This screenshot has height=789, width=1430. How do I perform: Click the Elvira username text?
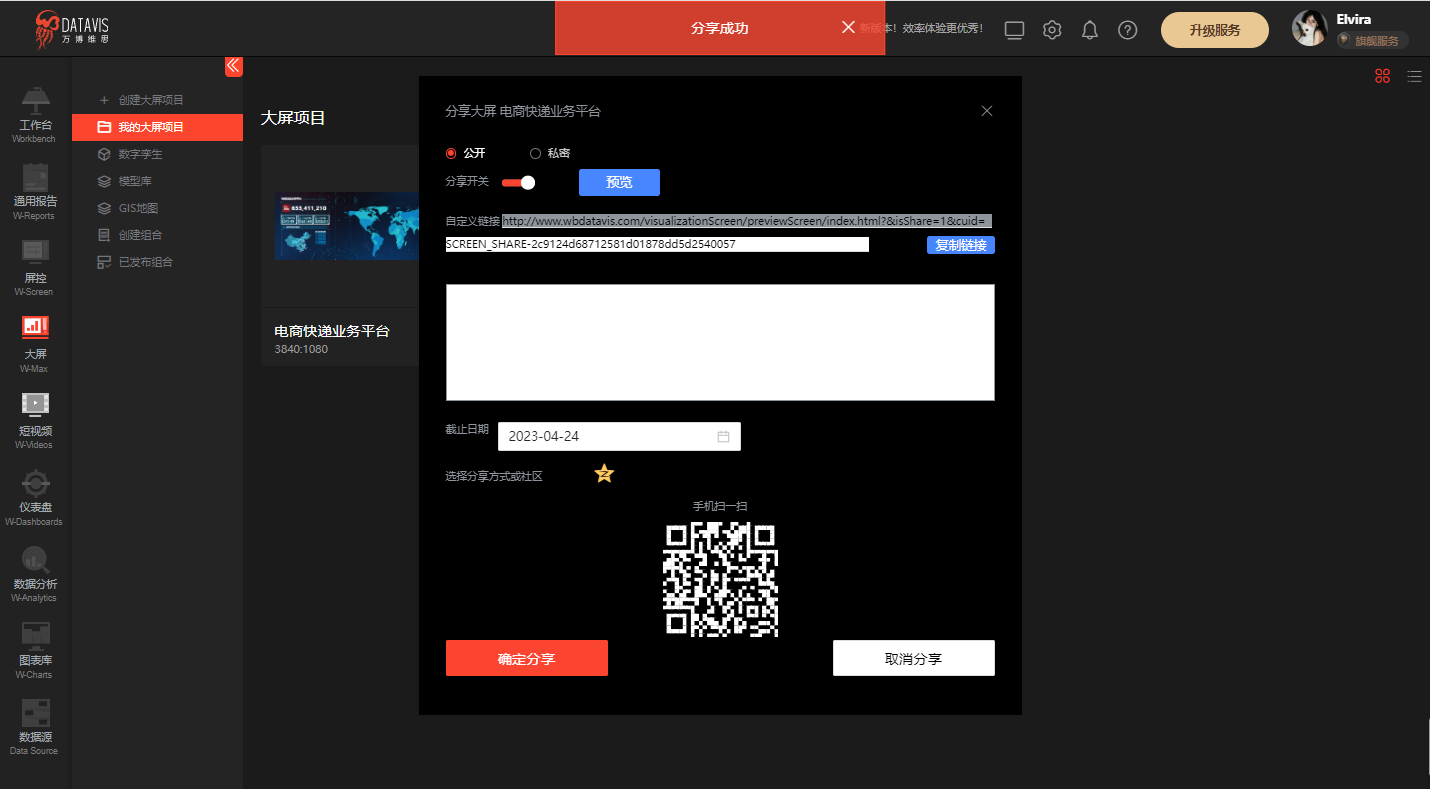click(x=1354, y=19)
